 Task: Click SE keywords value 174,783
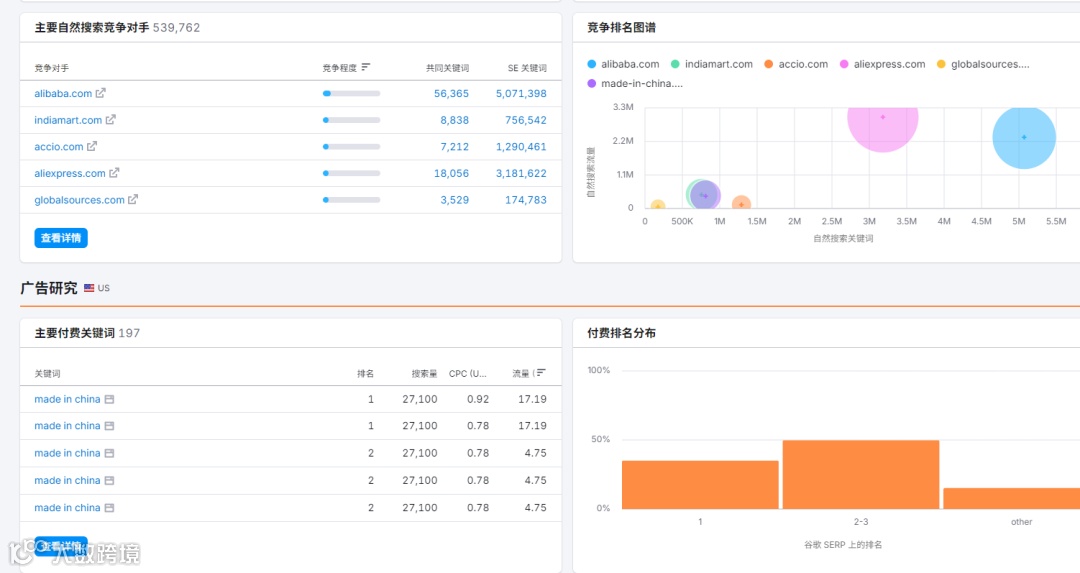point(526,200)
